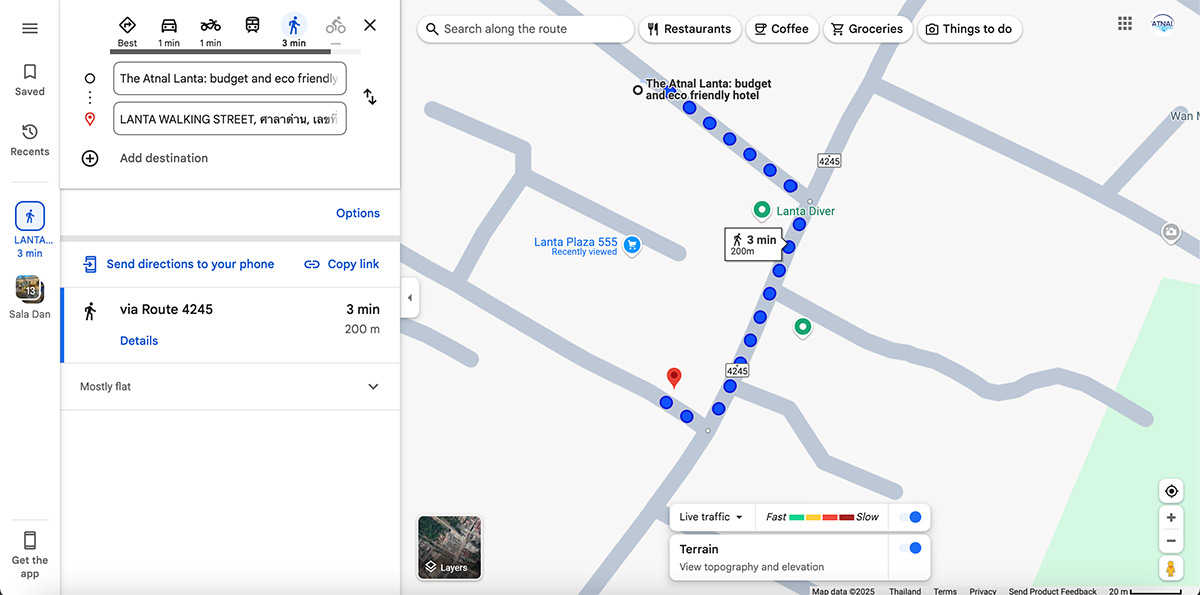Select the transit travel mode icon

tap(253, 26)
